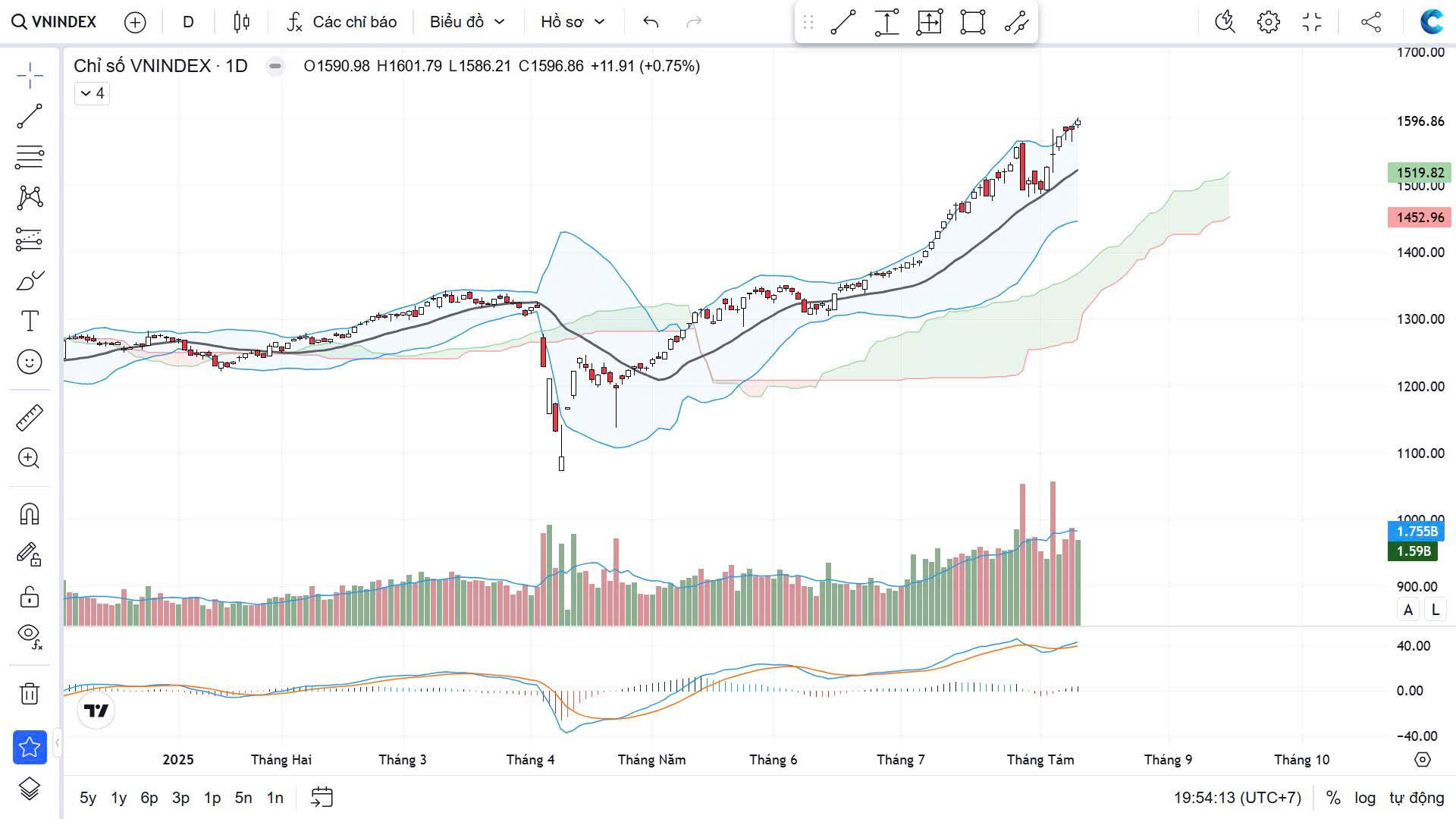This screenshot has height=819, width=1456.
Task: Select the ruler measure tool
Action: (x=30, y=418)
